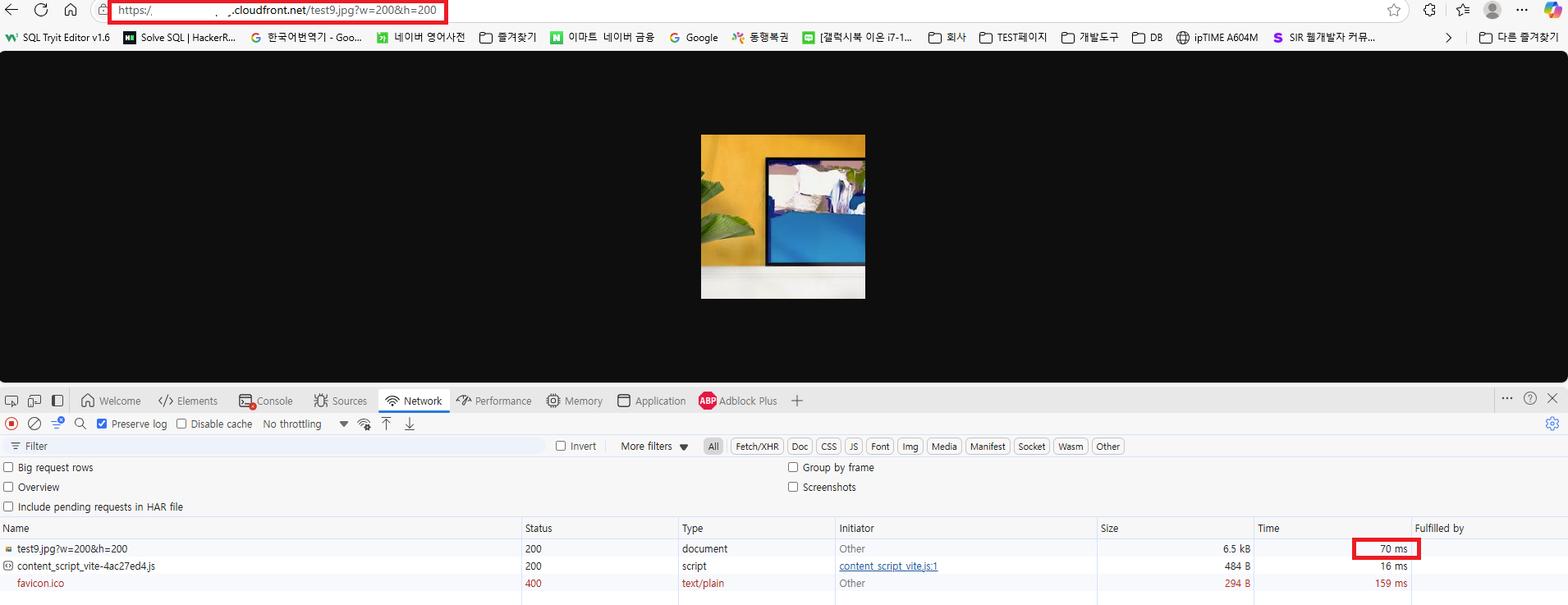Viewport: 1568px width, 605px height.
Task: Check Include pending requests in HAR
Action: tap(8, 506)
